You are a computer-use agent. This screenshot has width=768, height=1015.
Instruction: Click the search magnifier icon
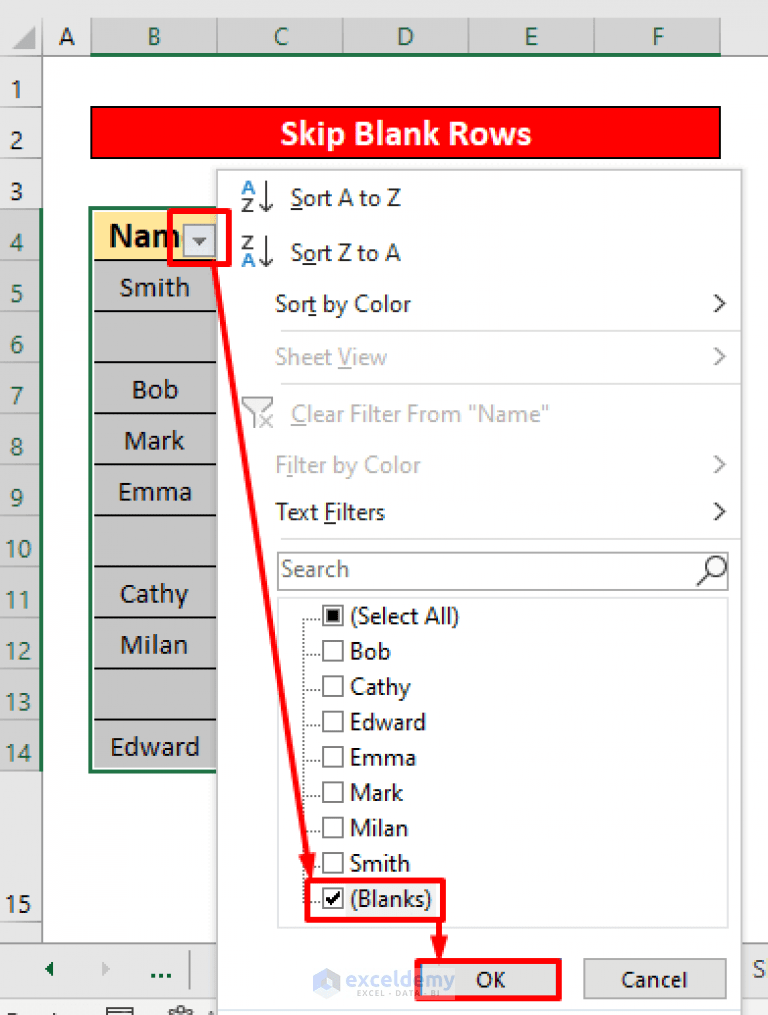click(710, 571)
